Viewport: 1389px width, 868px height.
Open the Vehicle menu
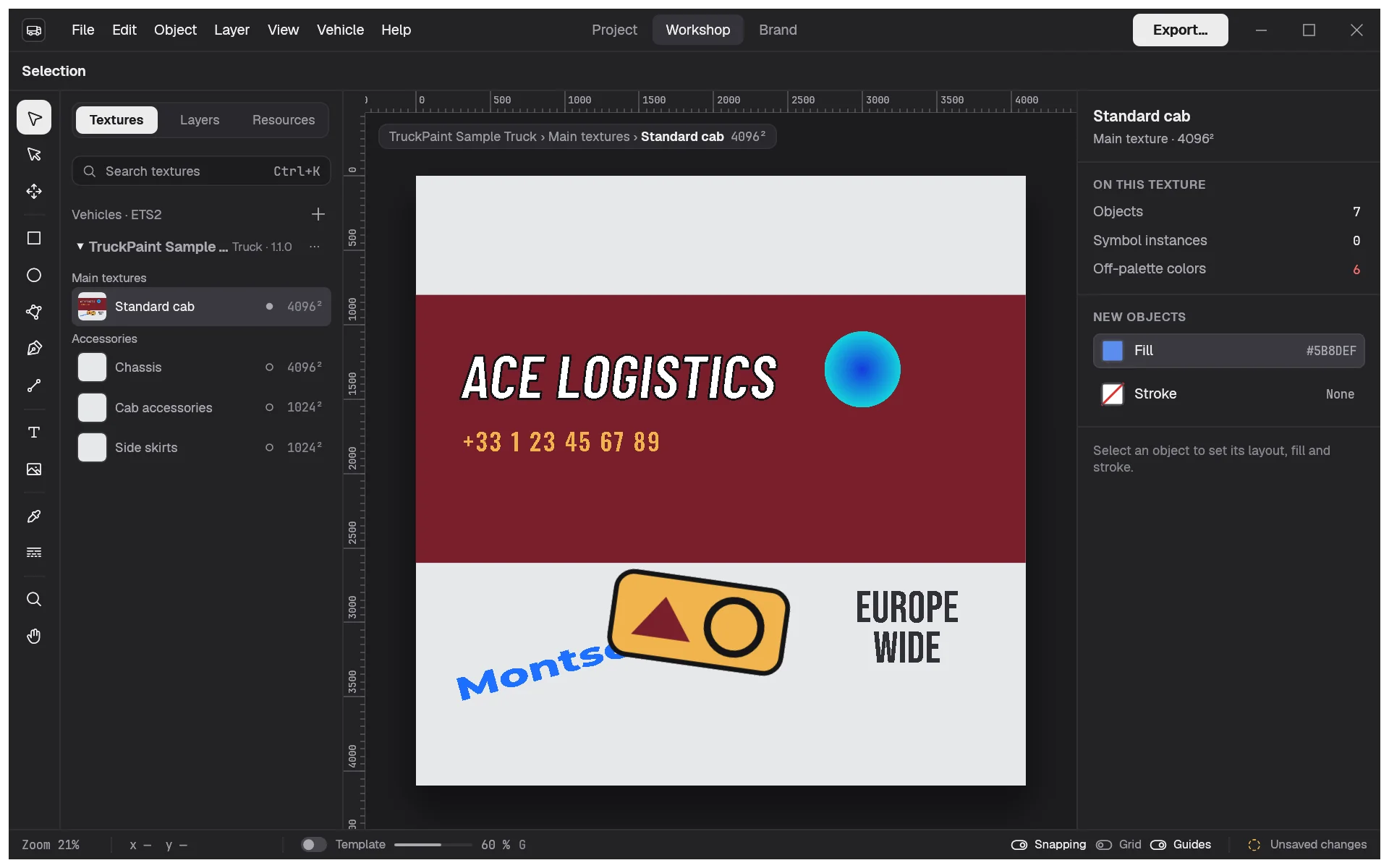(x=340, y=30)
